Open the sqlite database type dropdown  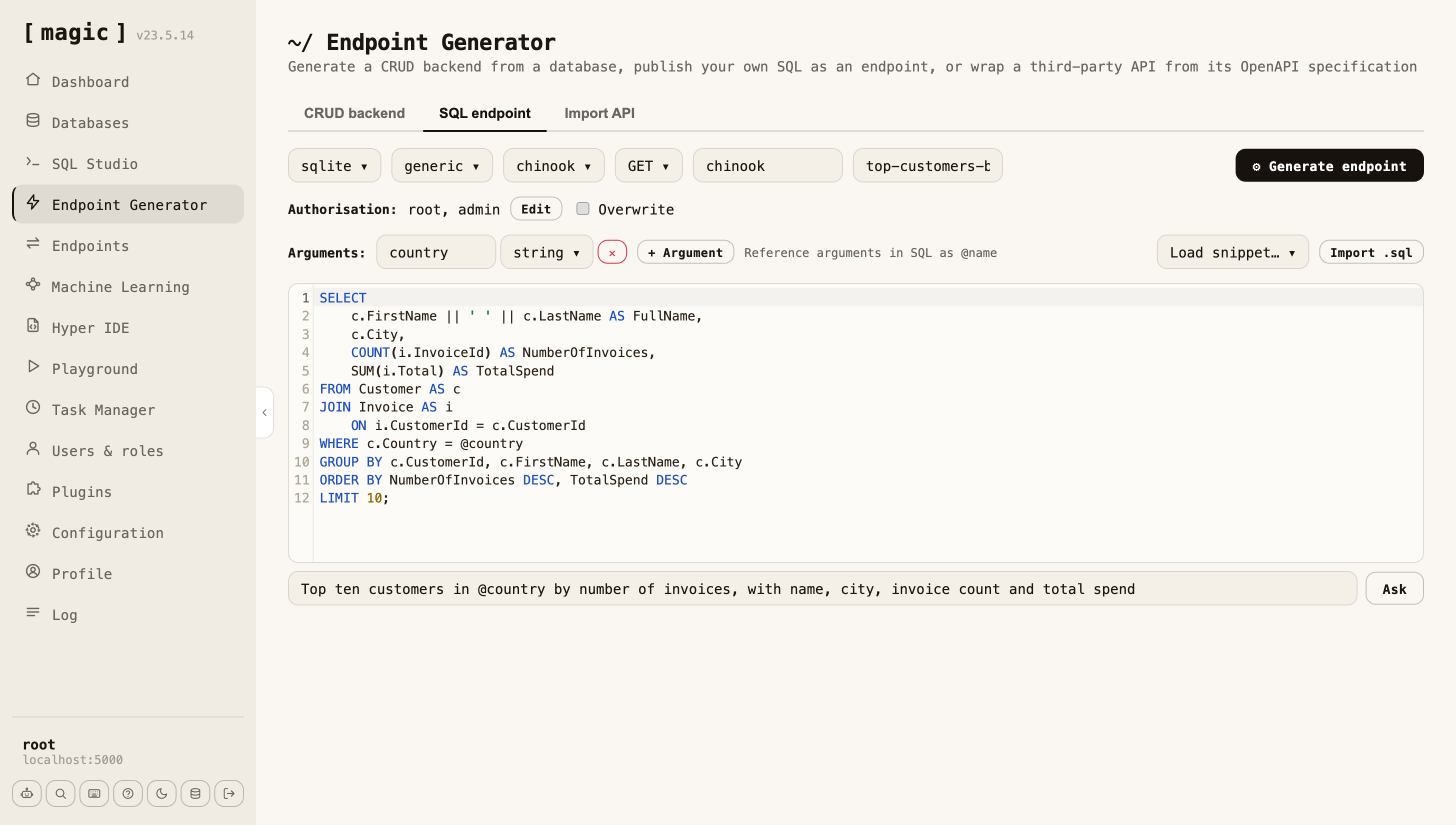tap(334, 165)
